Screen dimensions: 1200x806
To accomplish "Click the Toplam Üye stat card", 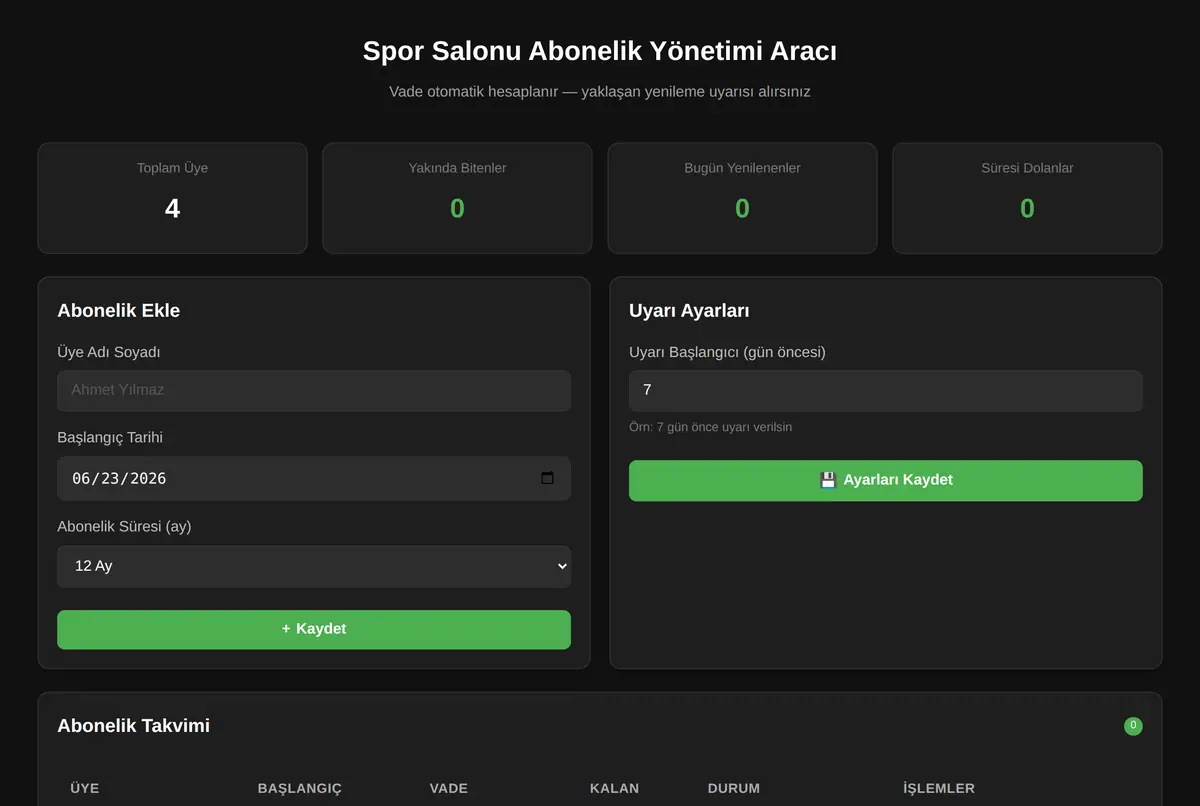I will 172,198.
